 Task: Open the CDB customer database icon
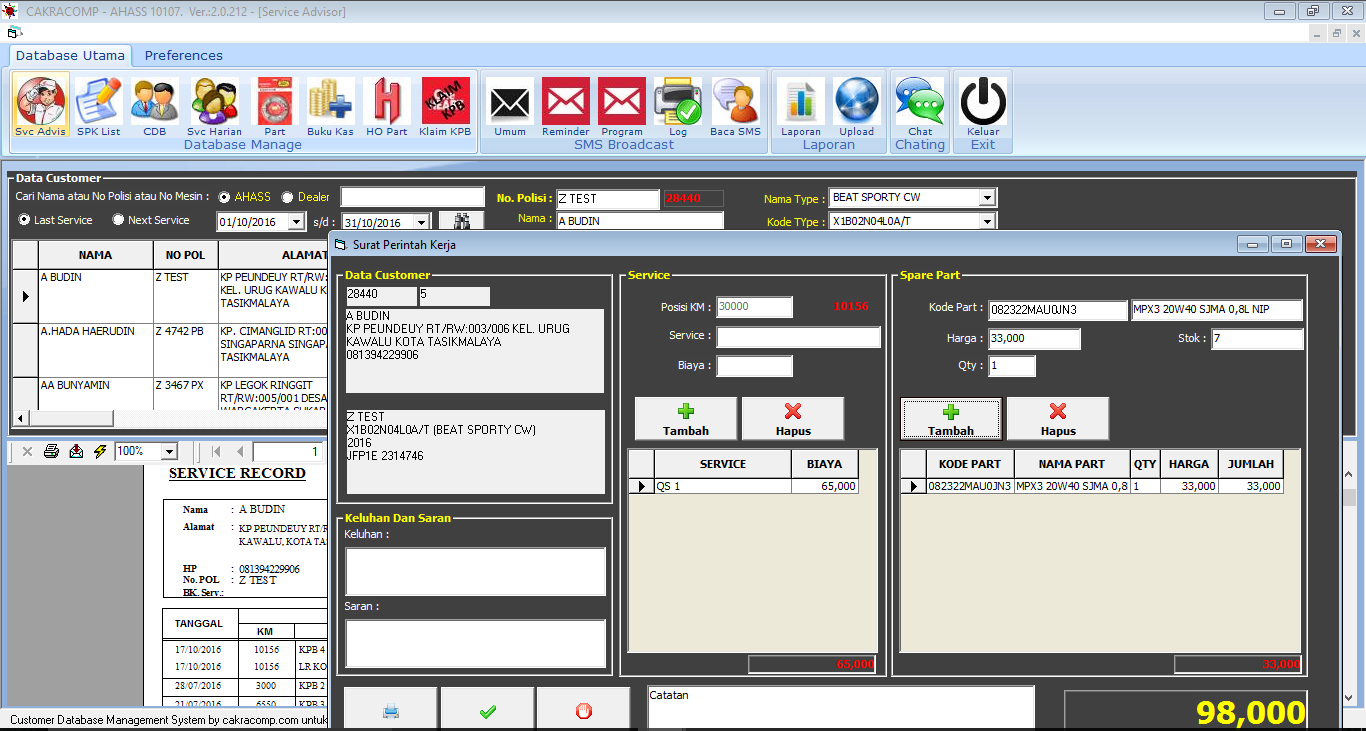click(154, 104)
